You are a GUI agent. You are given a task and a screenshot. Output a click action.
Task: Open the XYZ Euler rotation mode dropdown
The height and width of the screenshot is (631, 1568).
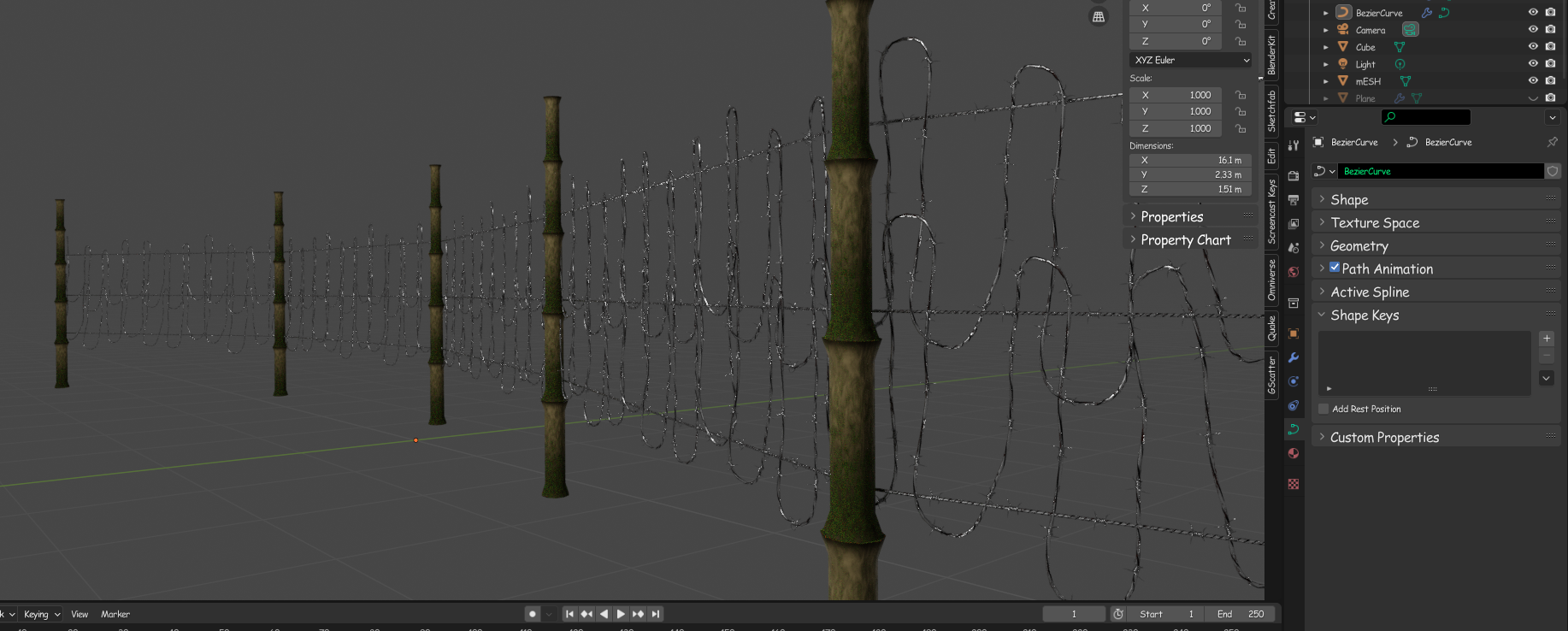point(1192,60)
